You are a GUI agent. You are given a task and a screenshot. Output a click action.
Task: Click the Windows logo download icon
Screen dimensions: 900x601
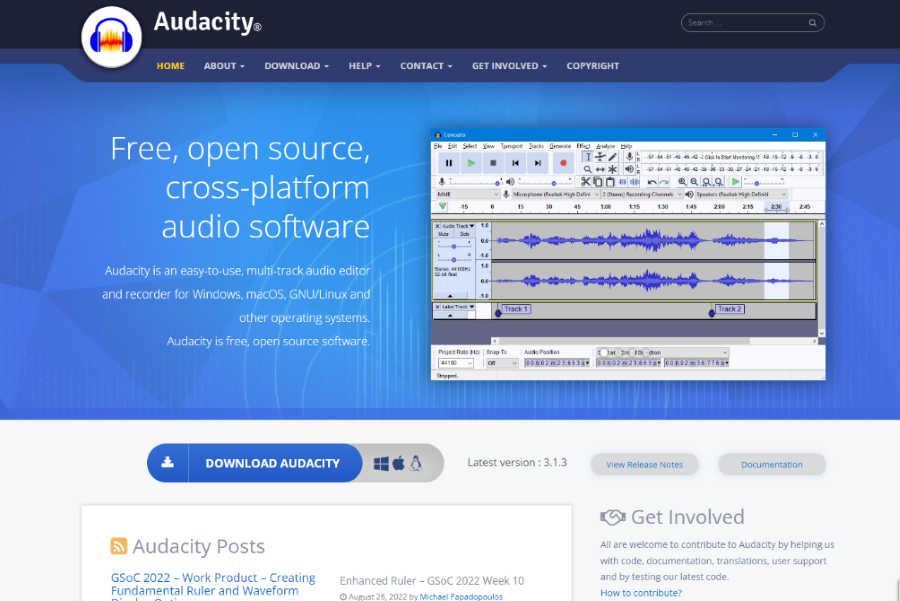[381, 463]
